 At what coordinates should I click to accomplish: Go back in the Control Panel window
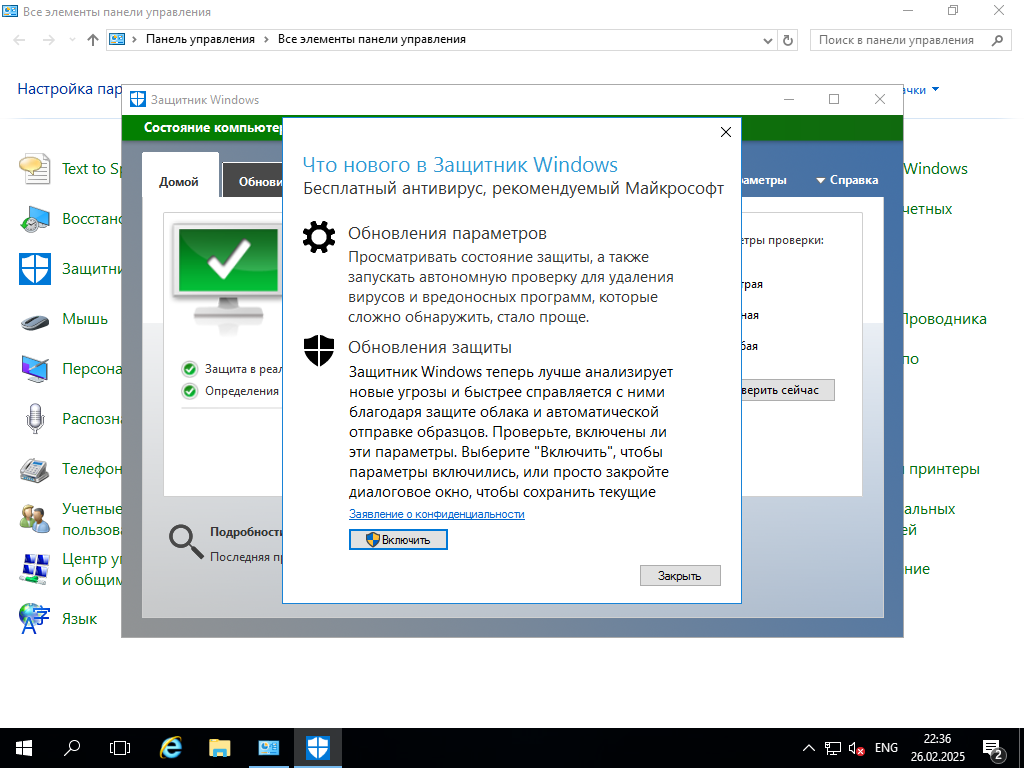point(20,40)
